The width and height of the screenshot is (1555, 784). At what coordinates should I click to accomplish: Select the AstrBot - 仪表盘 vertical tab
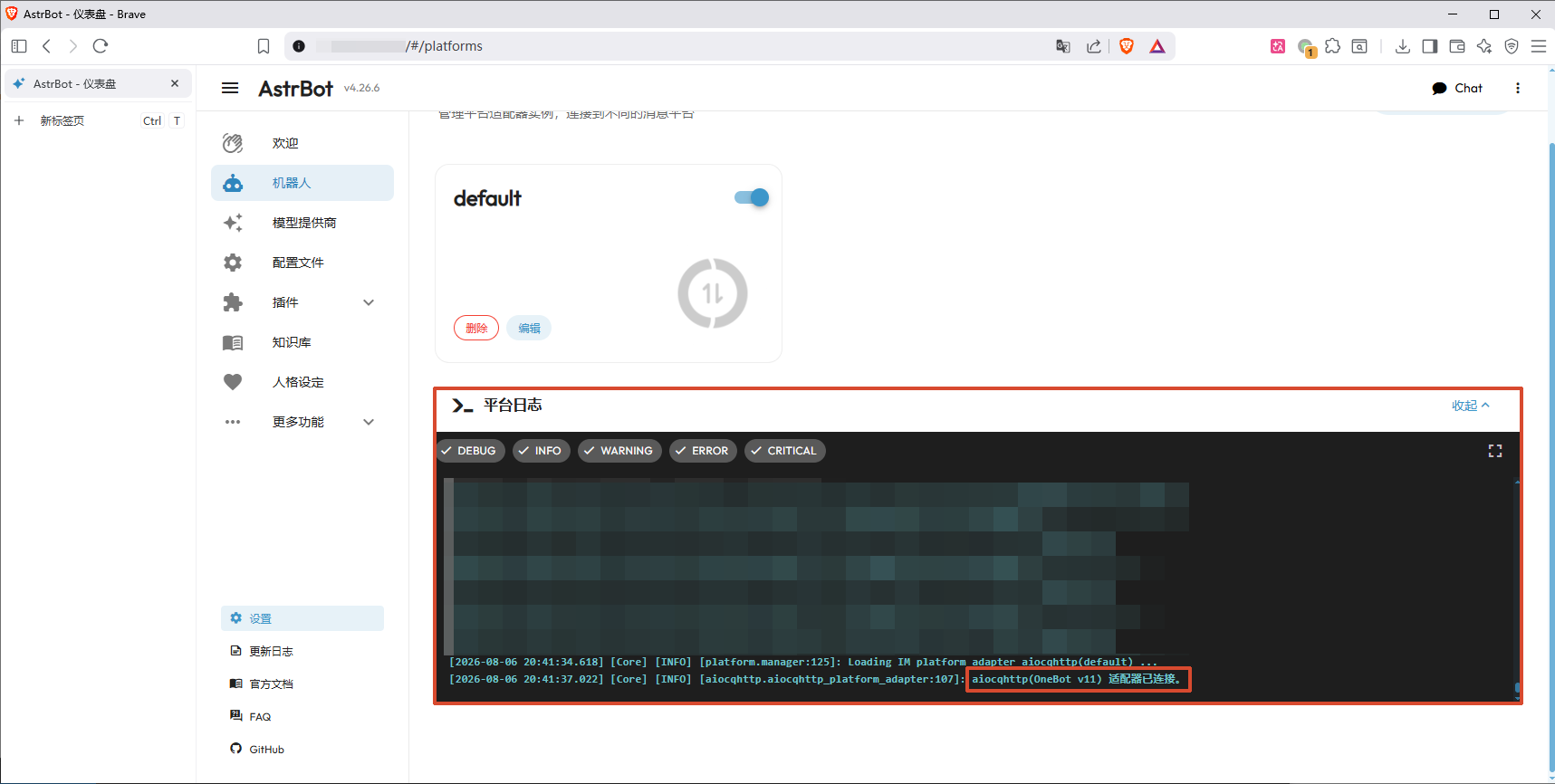pos(98,83)
